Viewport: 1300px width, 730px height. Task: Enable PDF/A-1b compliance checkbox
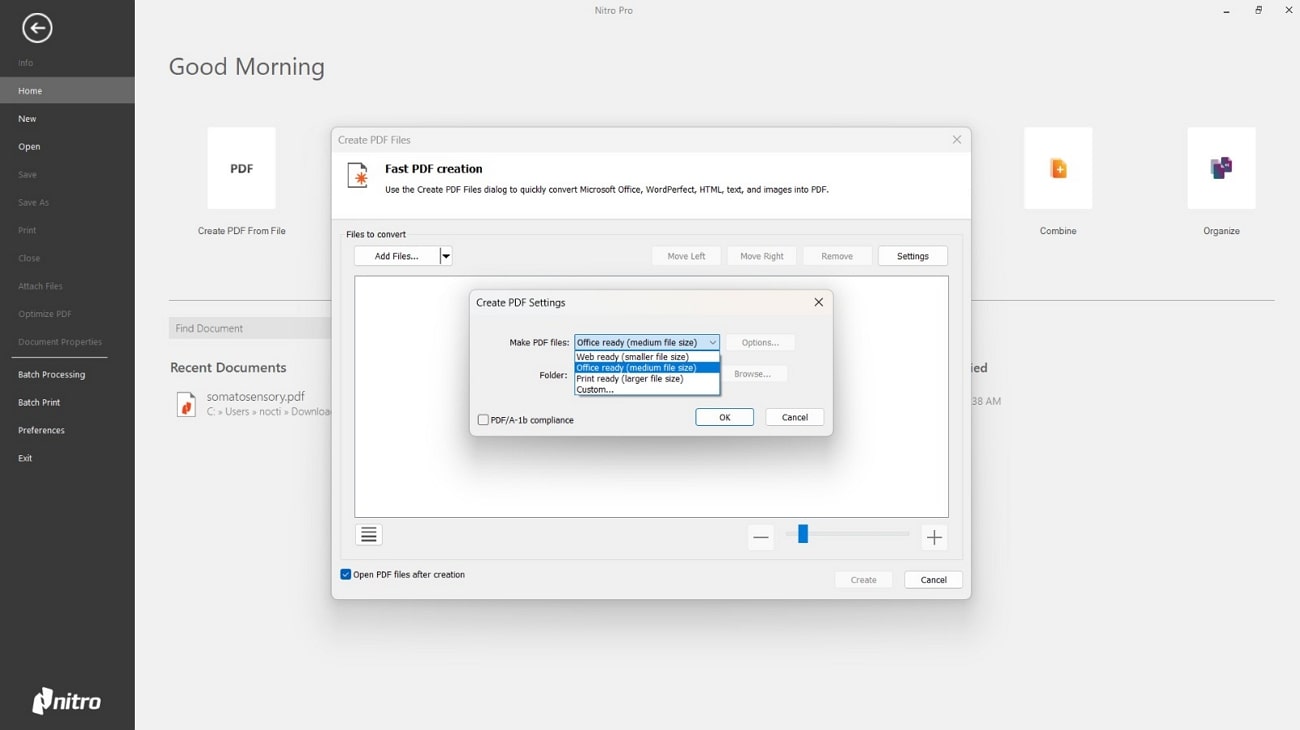pos(483,420)
